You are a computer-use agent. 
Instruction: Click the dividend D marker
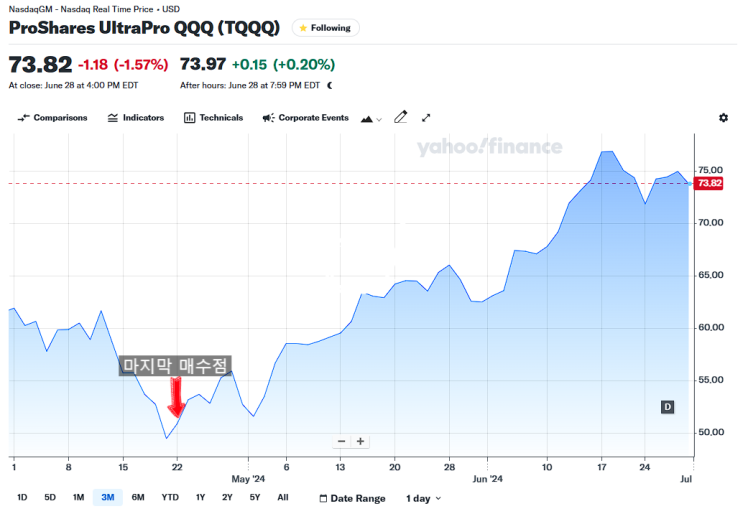667,407
